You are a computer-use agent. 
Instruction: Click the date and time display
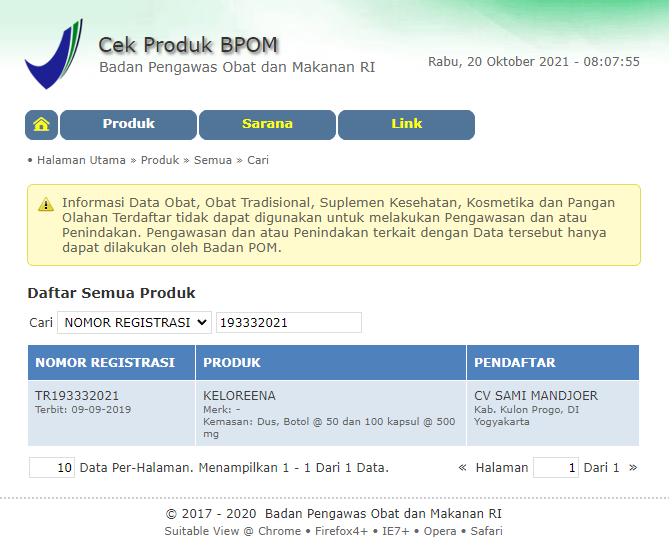pos(534,62)
